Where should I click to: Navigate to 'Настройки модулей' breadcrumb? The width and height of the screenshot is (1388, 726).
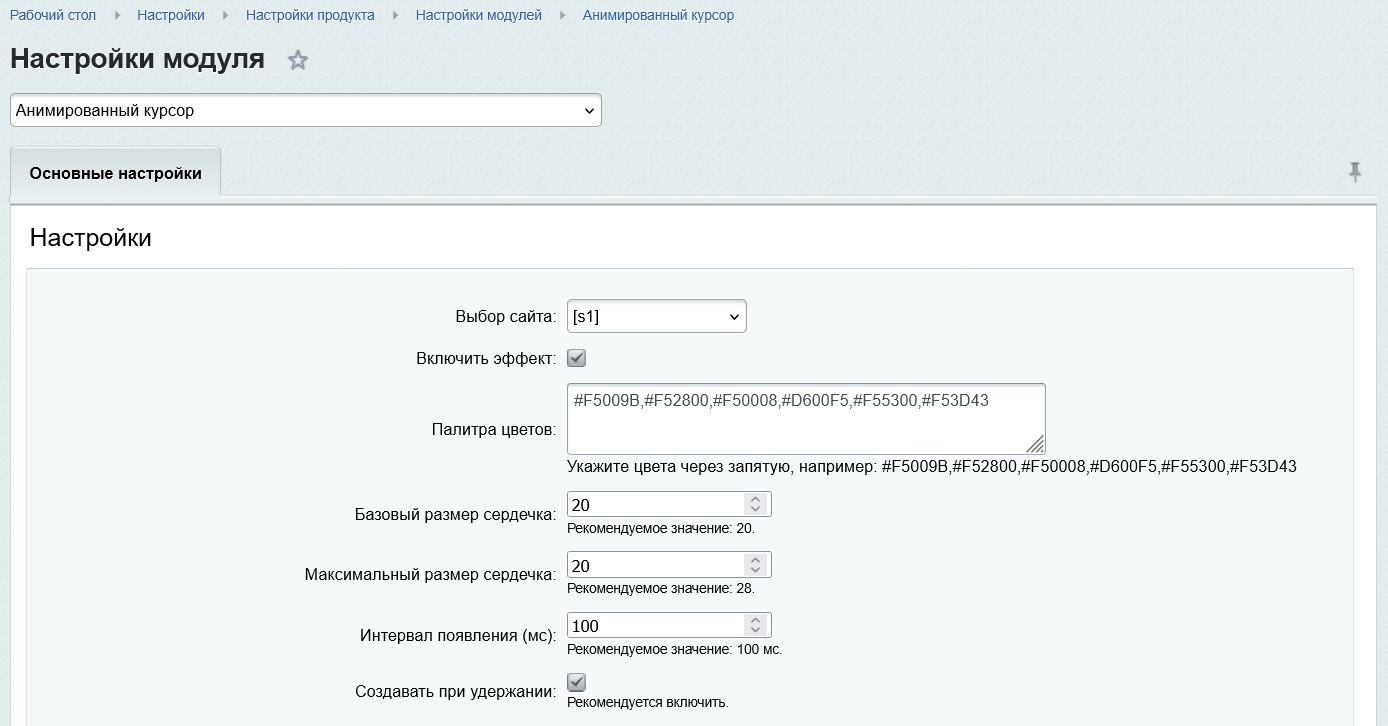point(478,15)
